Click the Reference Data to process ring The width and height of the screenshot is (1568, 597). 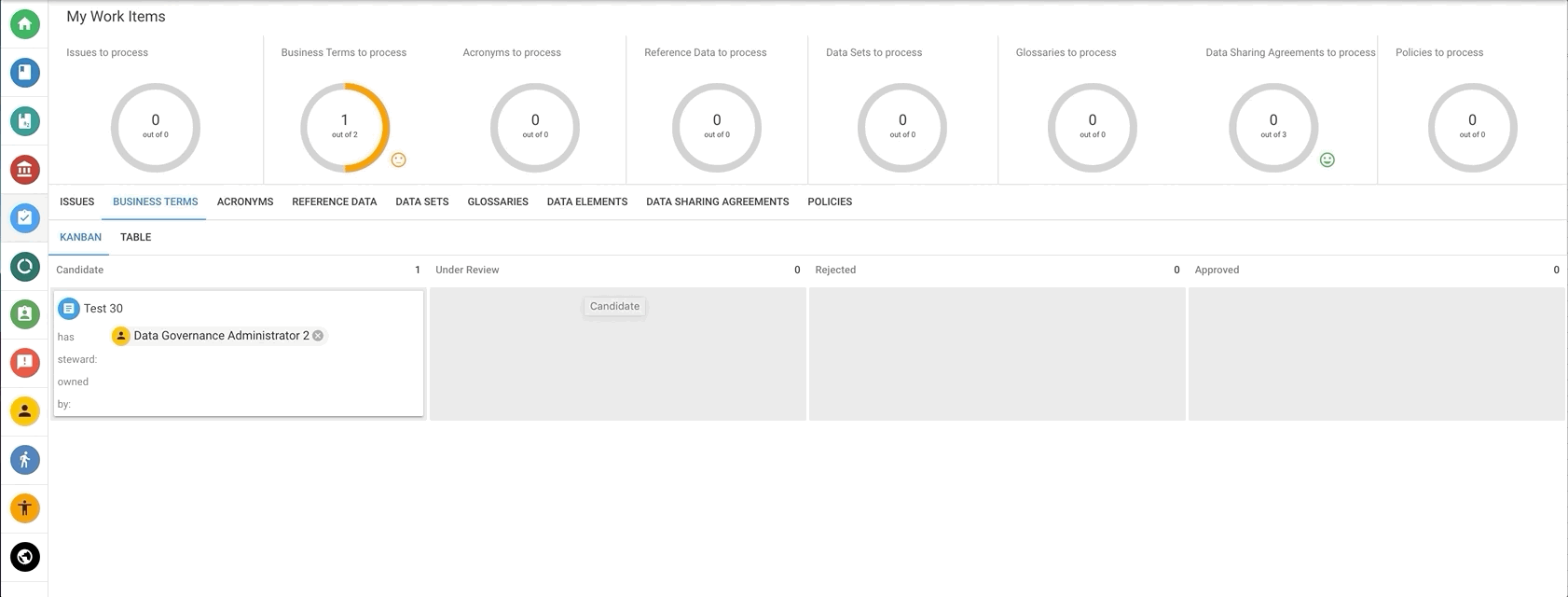coord(717,128)
